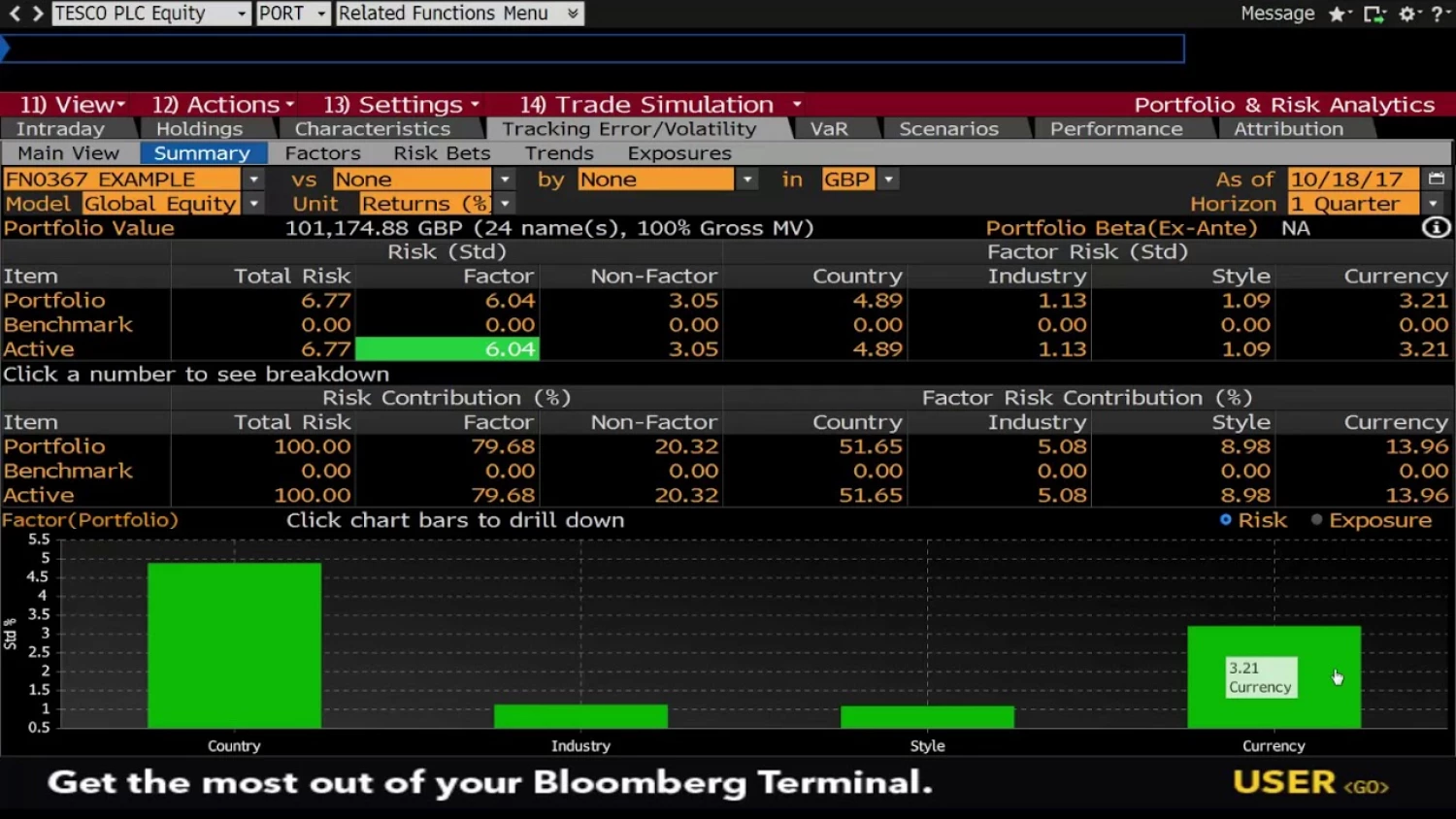Open the currency GBP dropdown

[888, 180]
